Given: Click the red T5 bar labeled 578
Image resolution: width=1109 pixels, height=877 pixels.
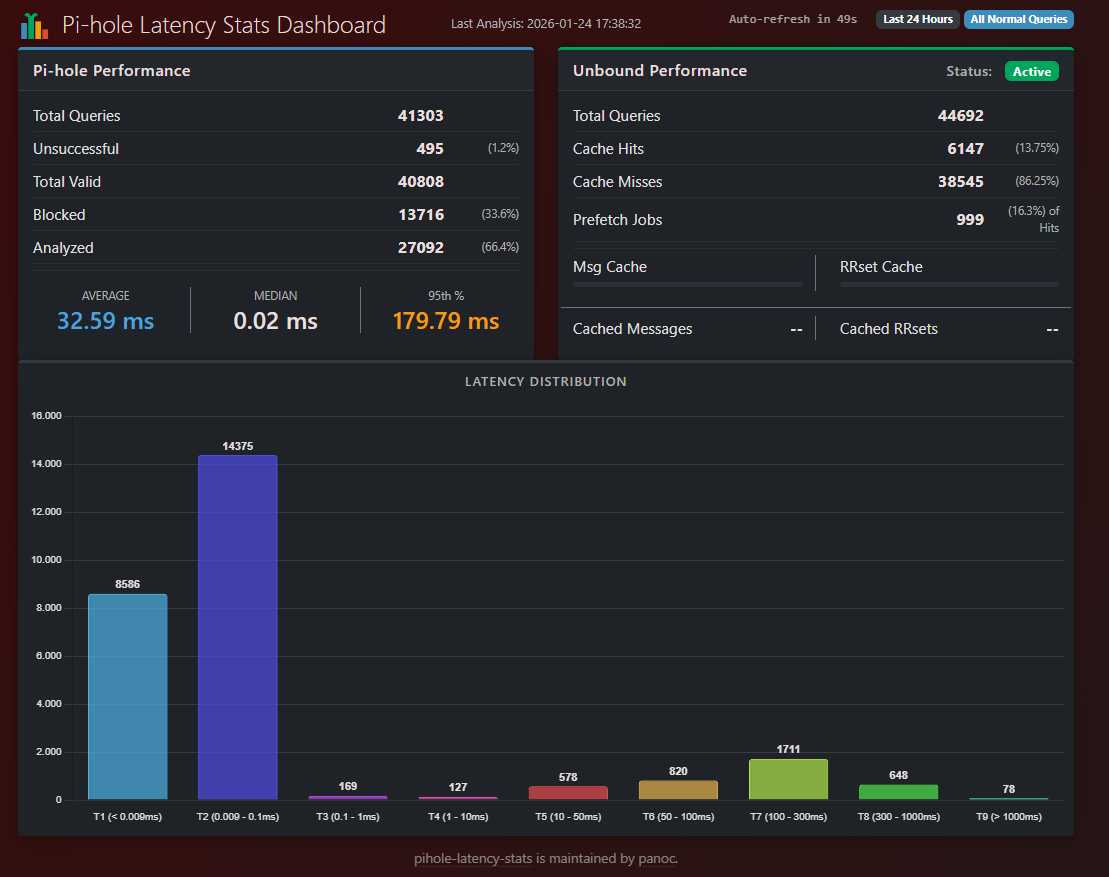Looking at the screenshot, I should 568,792.
